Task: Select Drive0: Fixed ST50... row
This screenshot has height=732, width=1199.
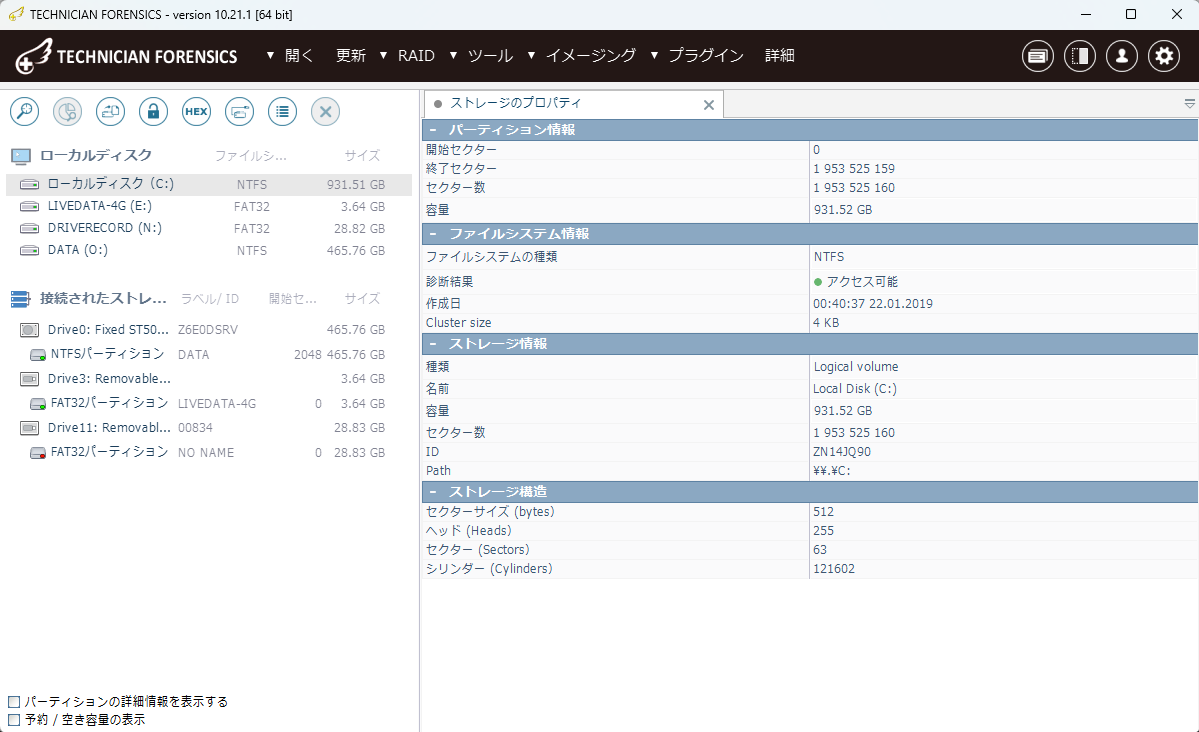Action: 209,330
